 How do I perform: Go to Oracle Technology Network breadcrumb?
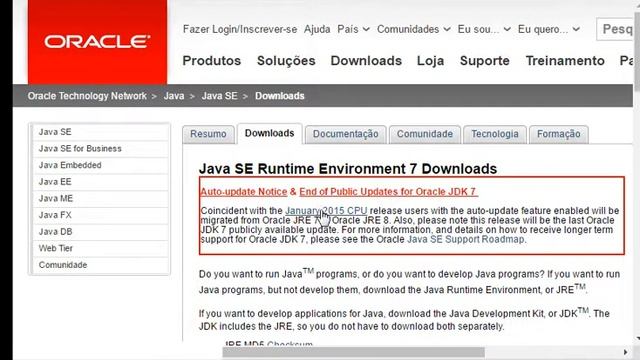tap(87, 96)
